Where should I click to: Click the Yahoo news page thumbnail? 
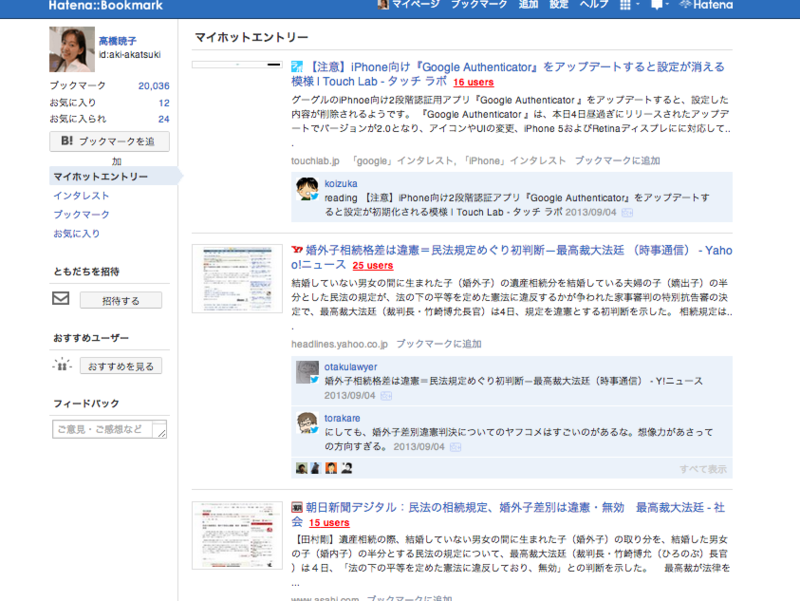tap(237, 279)
